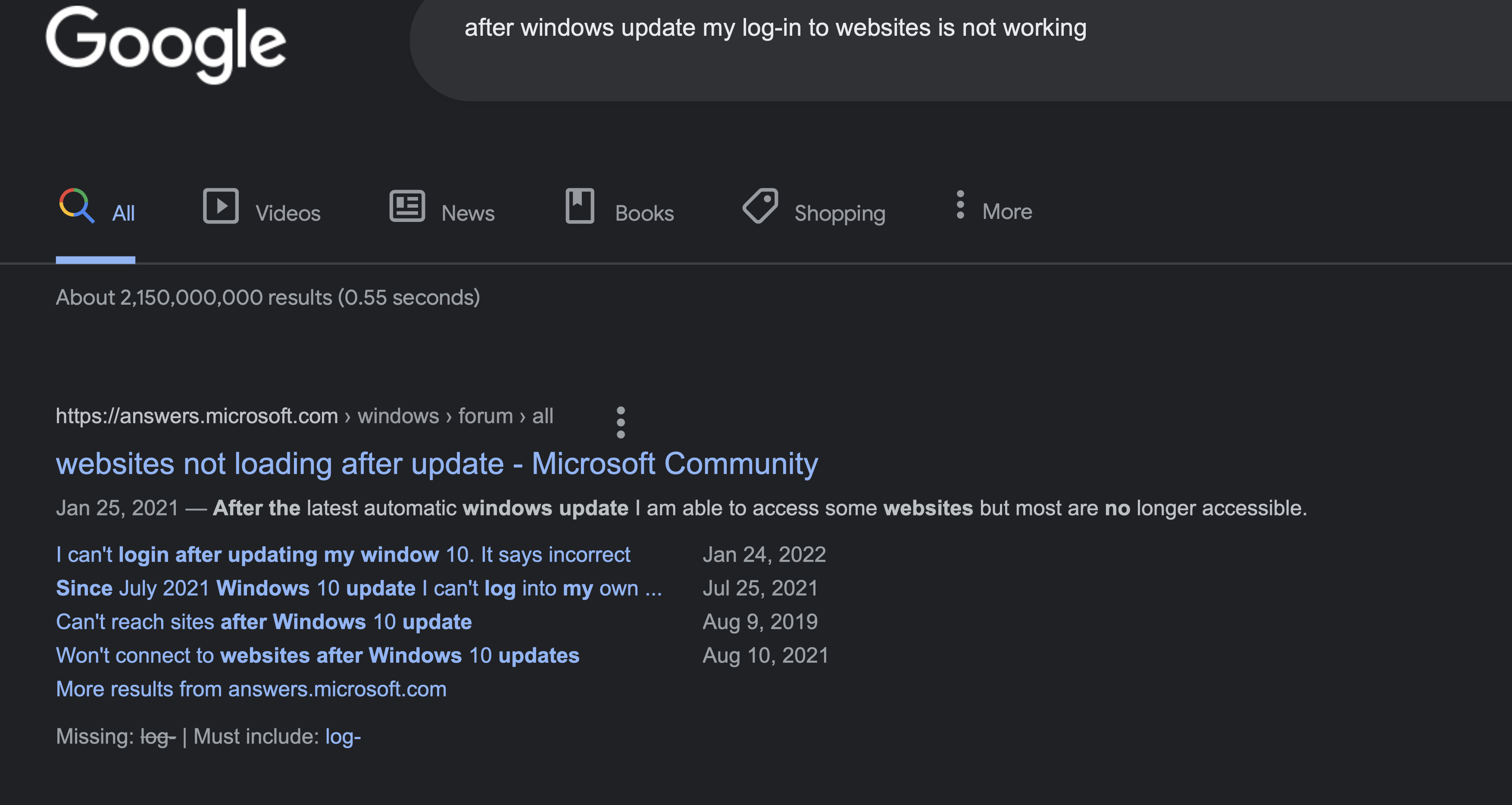Image resolution: width=1512 pixels, height=805 pixels.
Task: Click the Google logo
Action: pyautogui.click(x=166, y=44)
